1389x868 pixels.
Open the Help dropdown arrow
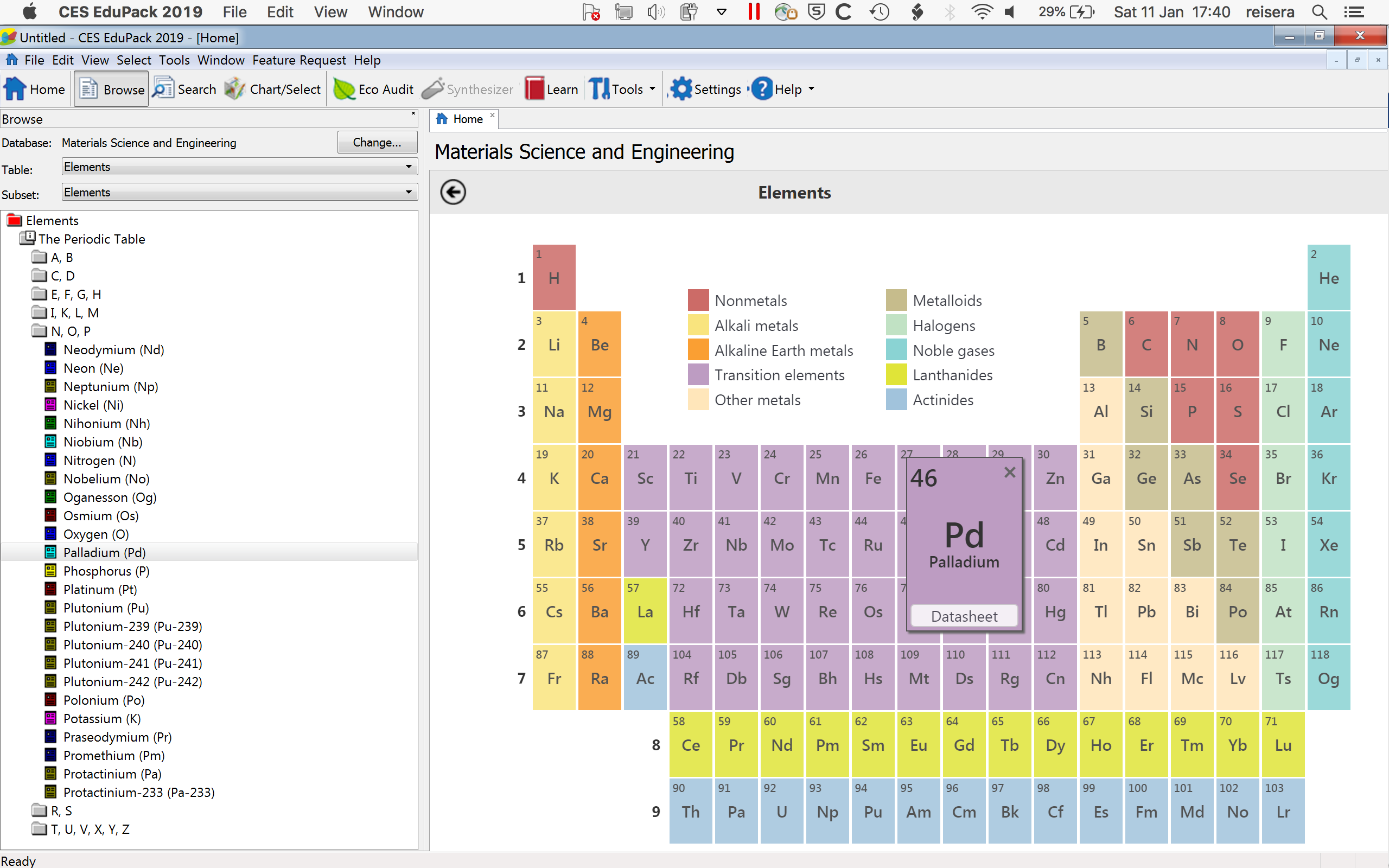click(x=812, y=89)
